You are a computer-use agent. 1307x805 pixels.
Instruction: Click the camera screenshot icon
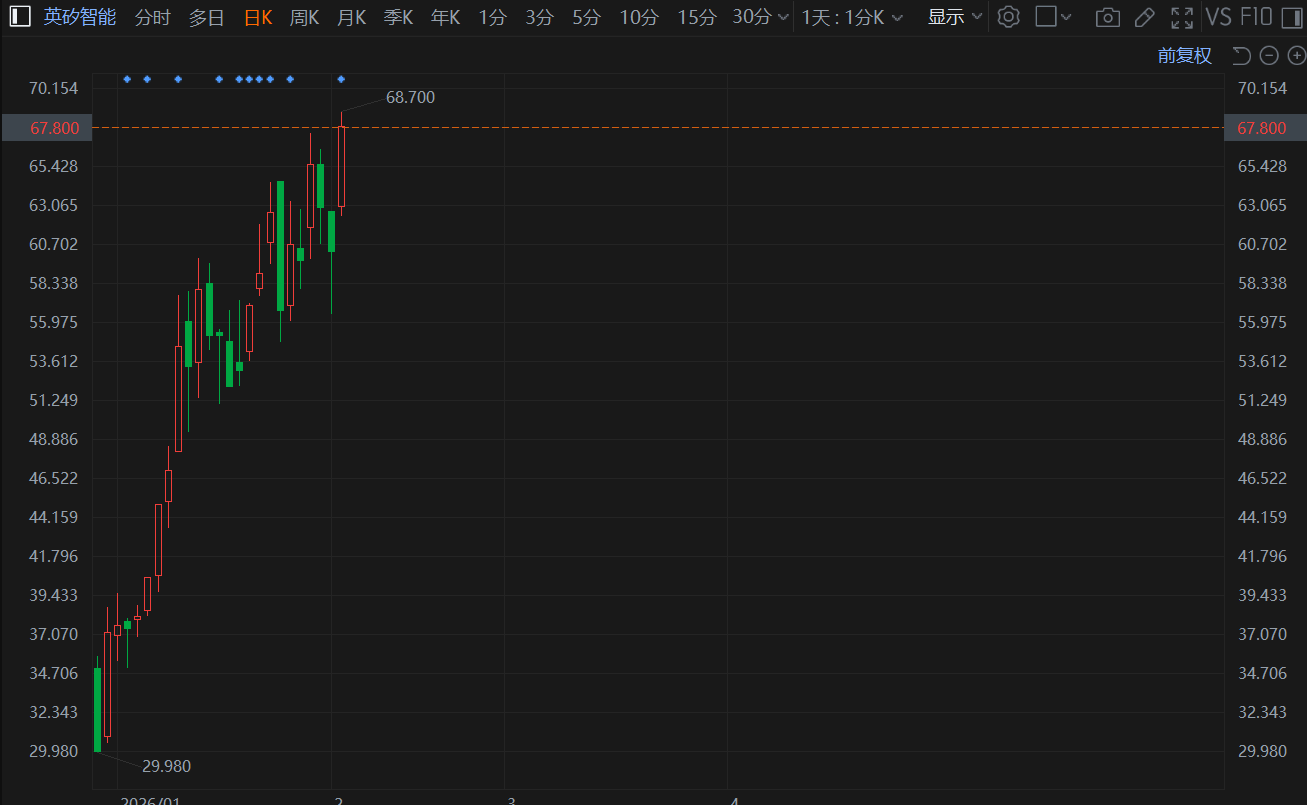(x=1107, y=17)
